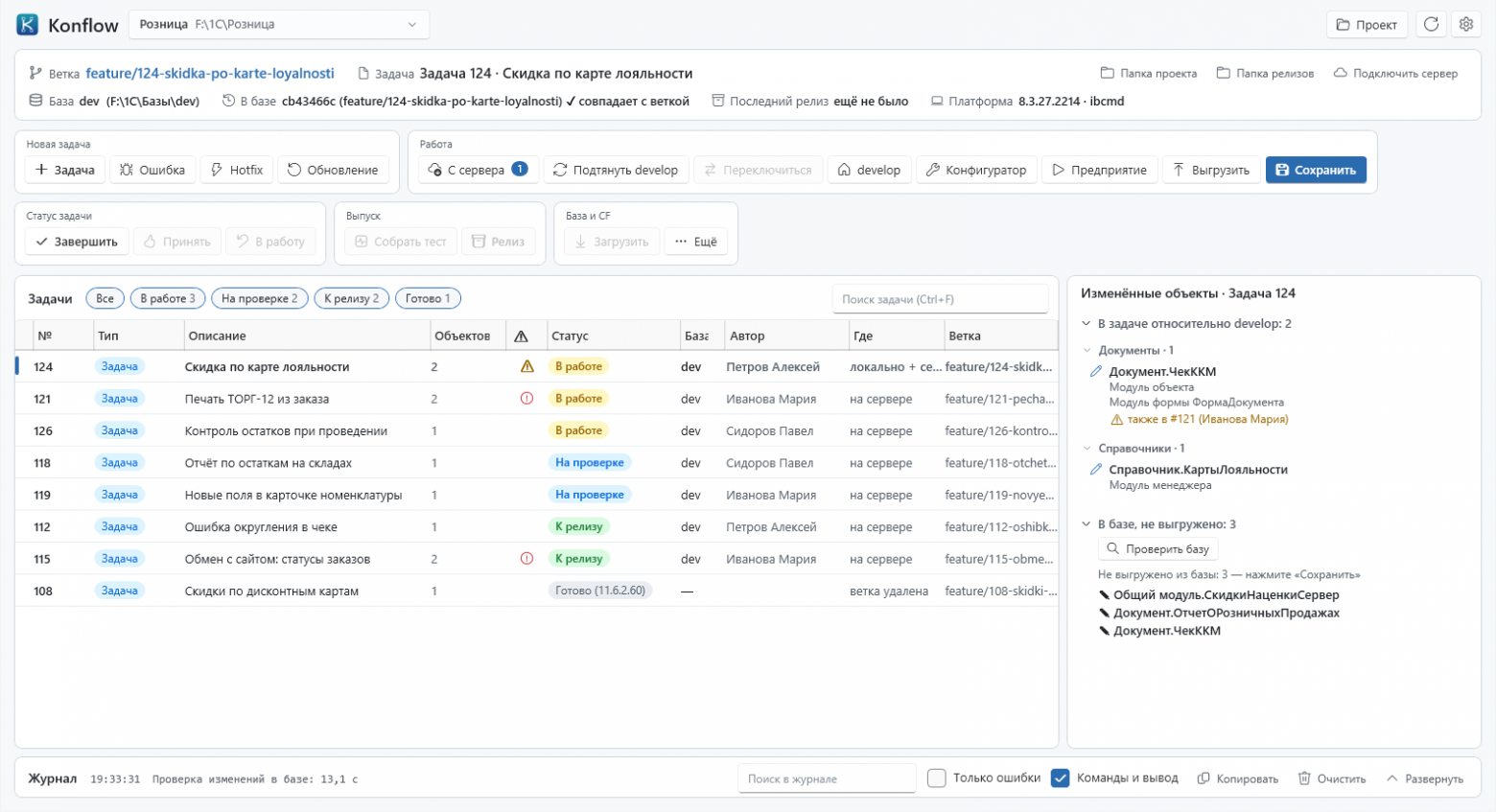Collapse 'В базе, не выгружено: 3' section
The height and width of the screenshot is (812, 1496).
pos(1087,524)
